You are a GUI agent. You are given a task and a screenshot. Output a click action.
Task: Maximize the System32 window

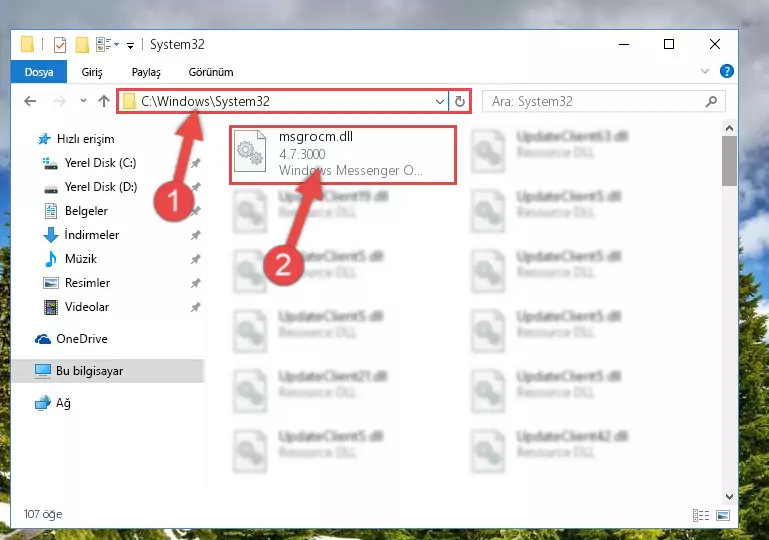click(x=668, y=45)
